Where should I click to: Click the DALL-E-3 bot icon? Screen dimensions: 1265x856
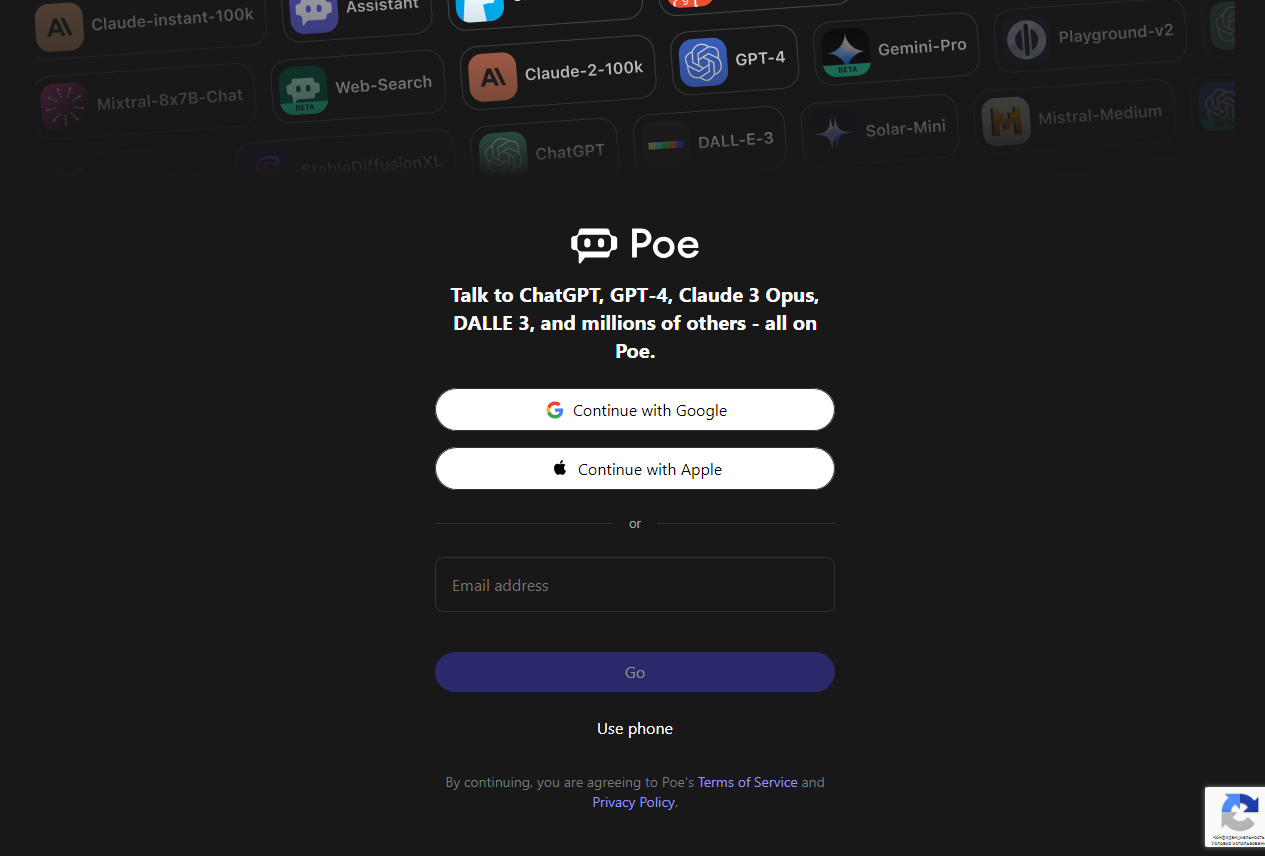665,144
